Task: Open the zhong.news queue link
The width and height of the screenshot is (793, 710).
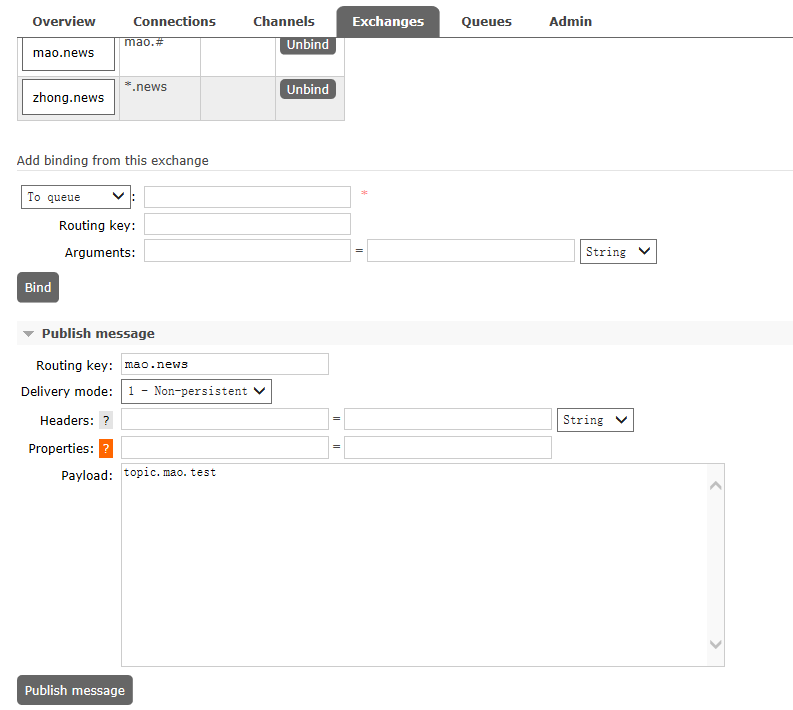Action: point(68,98)
